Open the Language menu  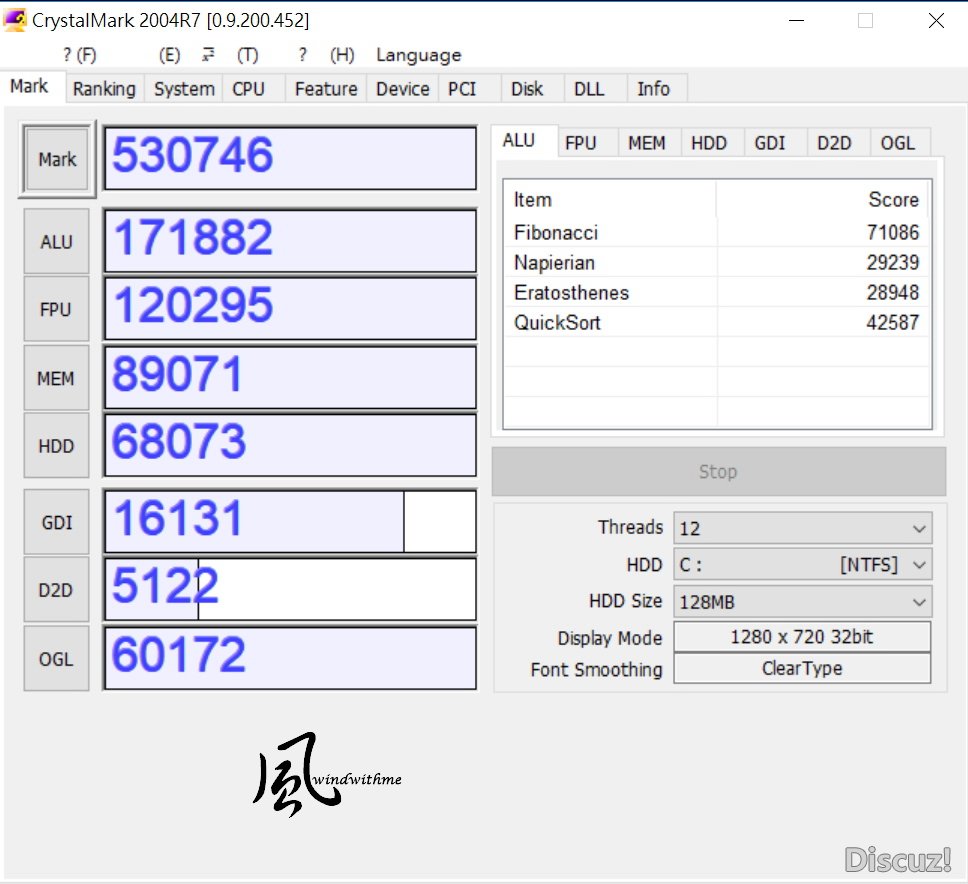coord(419,55)
